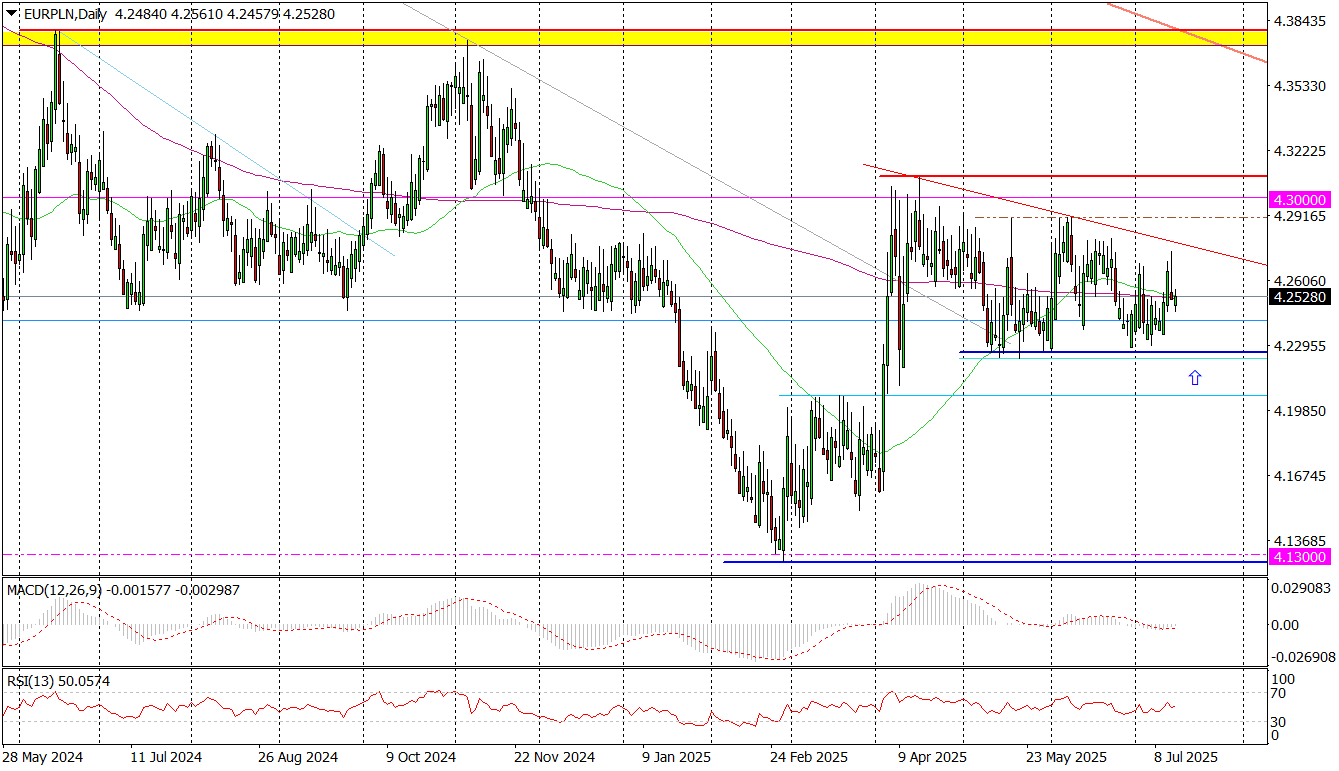Click the RSI(13) 50.0574 indicator label
This screenshot has width=1339, height=771.
coord(58,681)
